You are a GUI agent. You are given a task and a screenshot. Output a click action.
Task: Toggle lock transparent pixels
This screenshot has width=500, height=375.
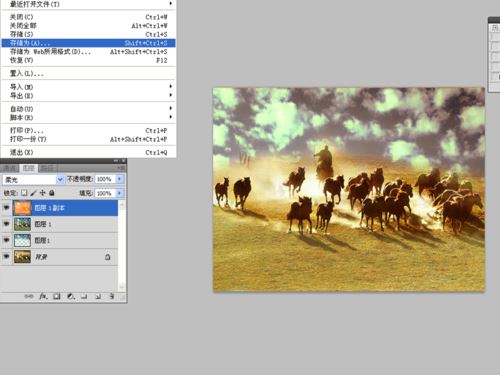[x=24, y=193]
